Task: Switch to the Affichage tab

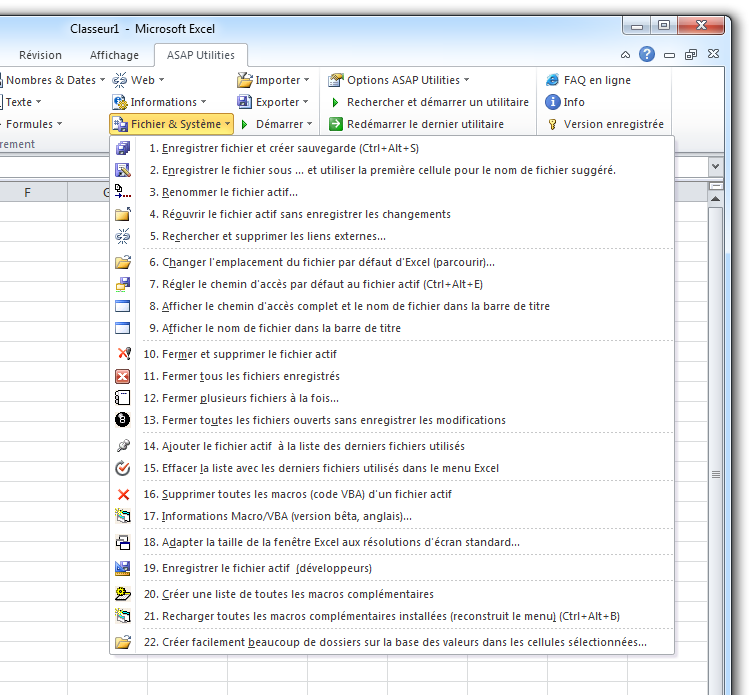Action: 114,55
